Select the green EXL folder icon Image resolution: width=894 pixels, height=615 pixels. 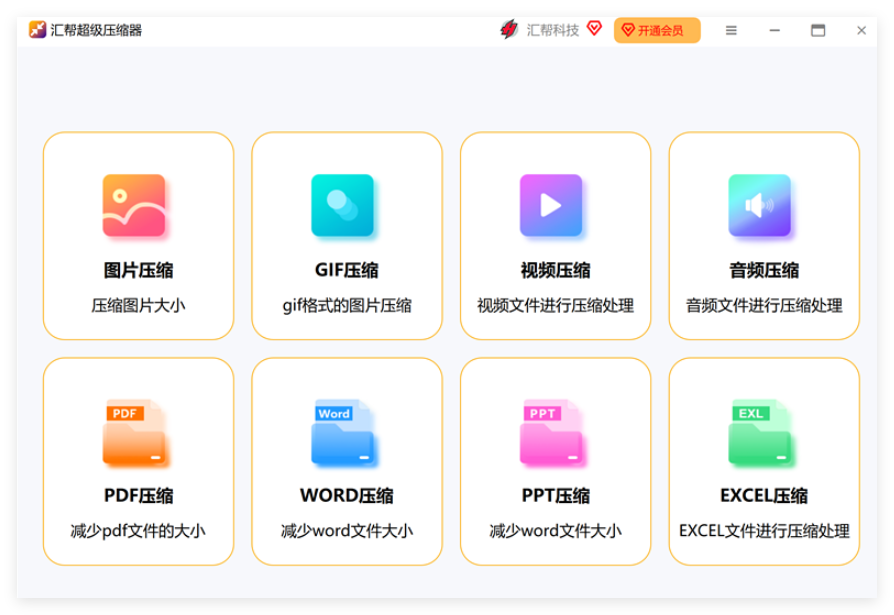(x=760, y=434)
